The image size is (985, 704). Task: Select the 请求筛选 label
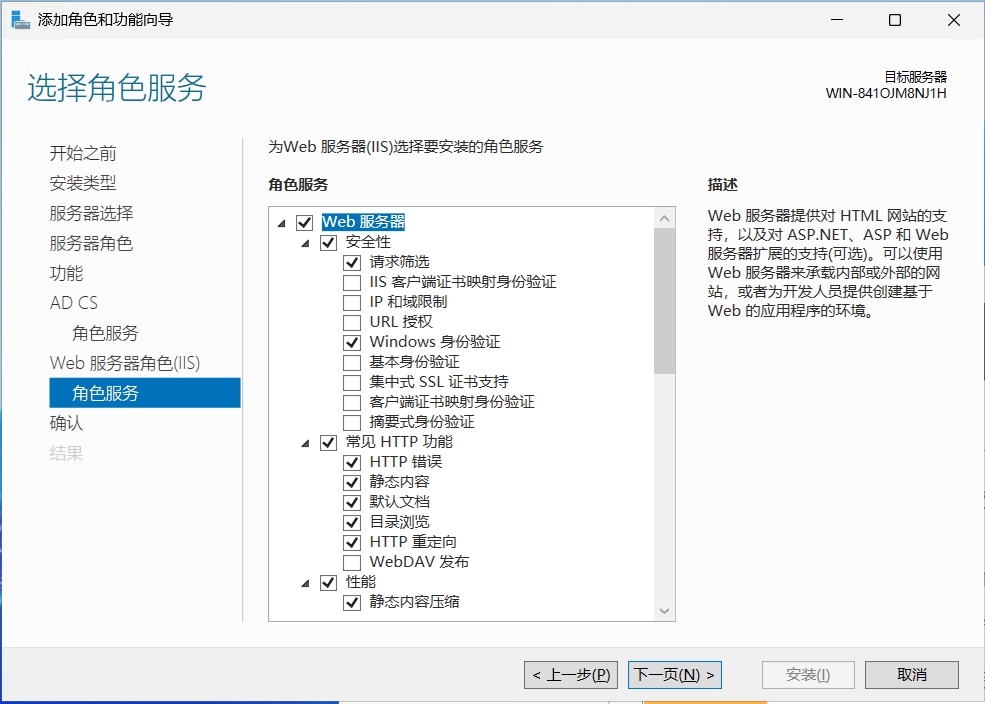400,262
